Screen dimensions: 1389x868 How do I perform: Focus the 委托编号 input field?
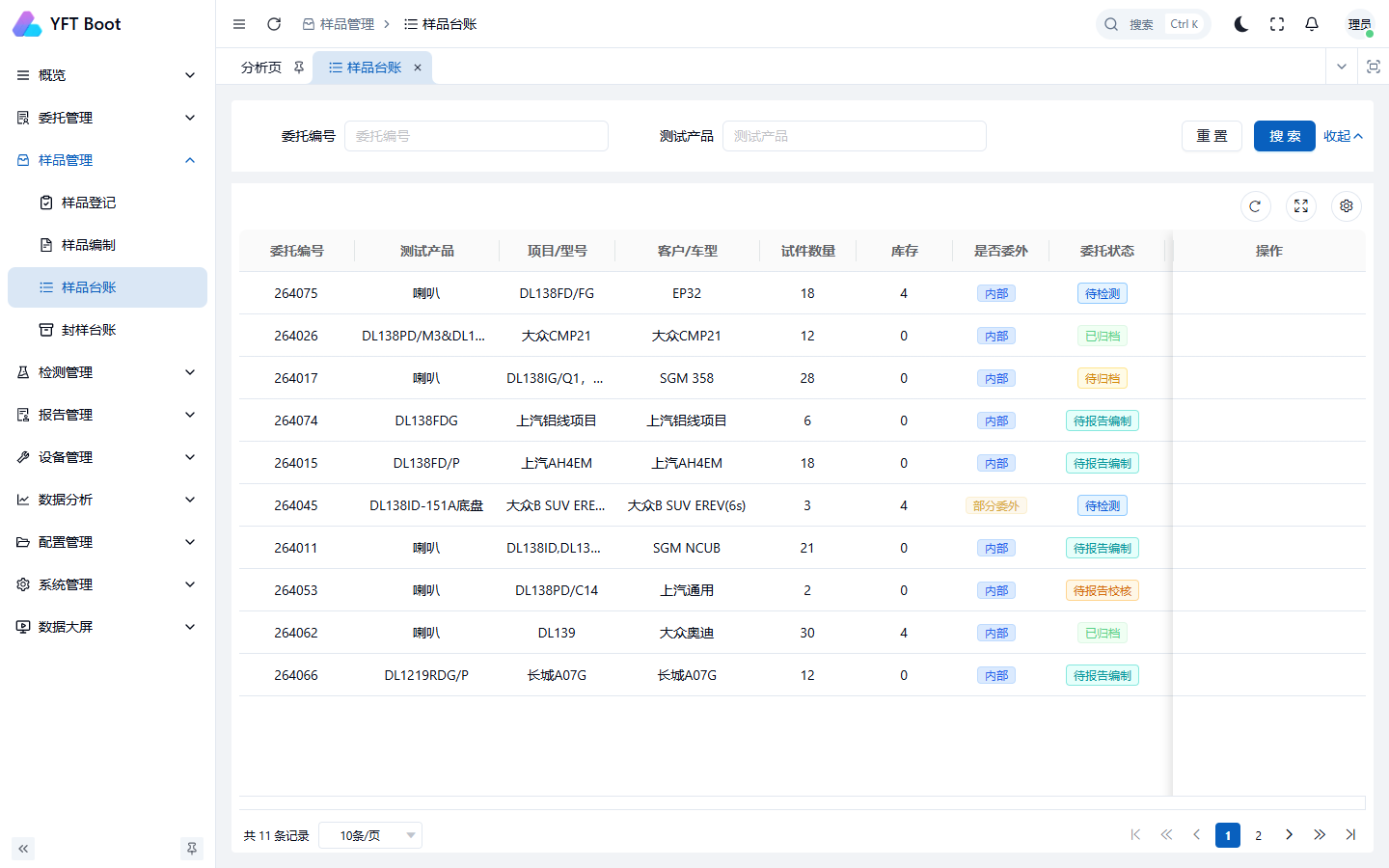tap(477, 136)
